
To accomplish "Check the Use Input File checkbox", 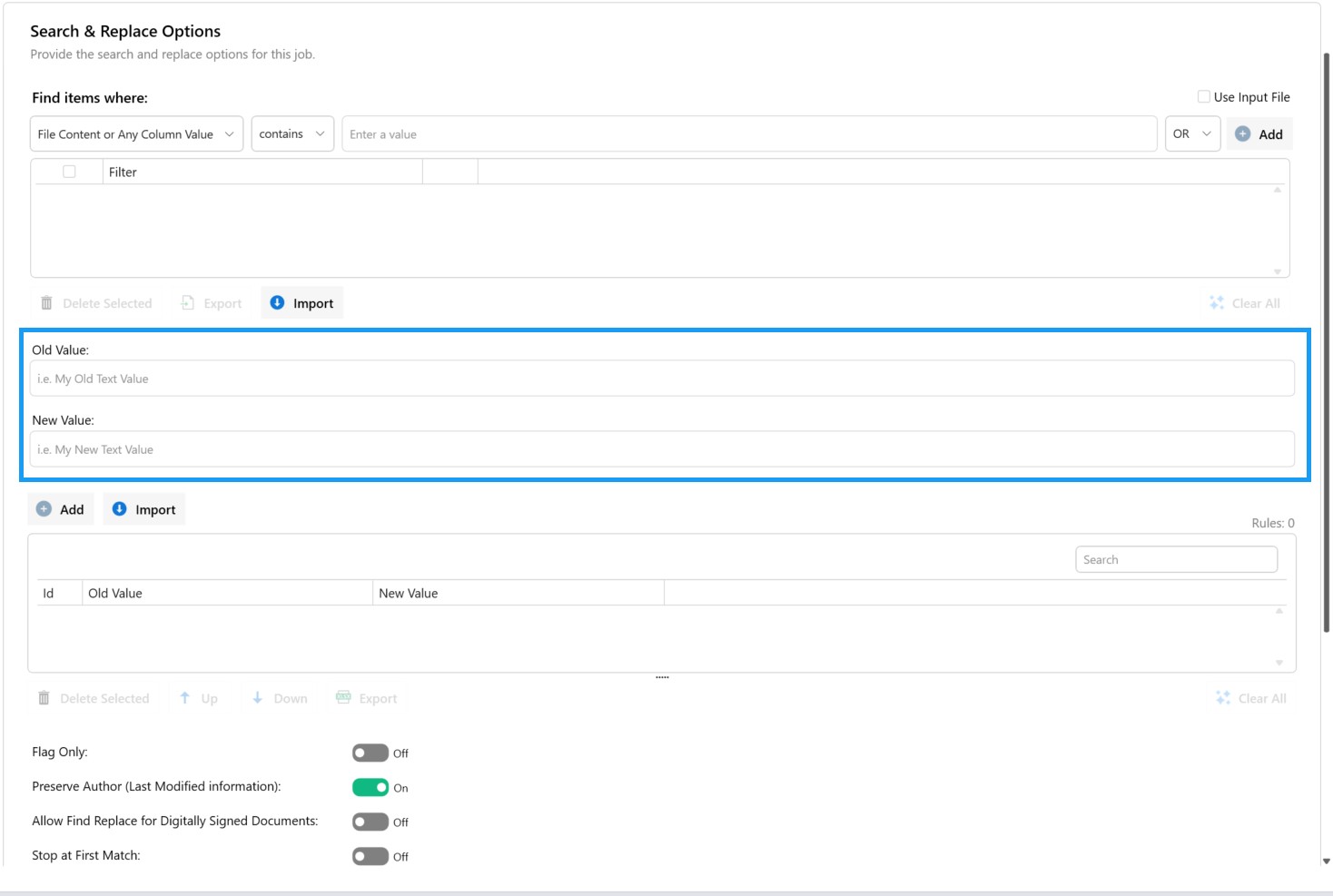I will pos(1204,96).
